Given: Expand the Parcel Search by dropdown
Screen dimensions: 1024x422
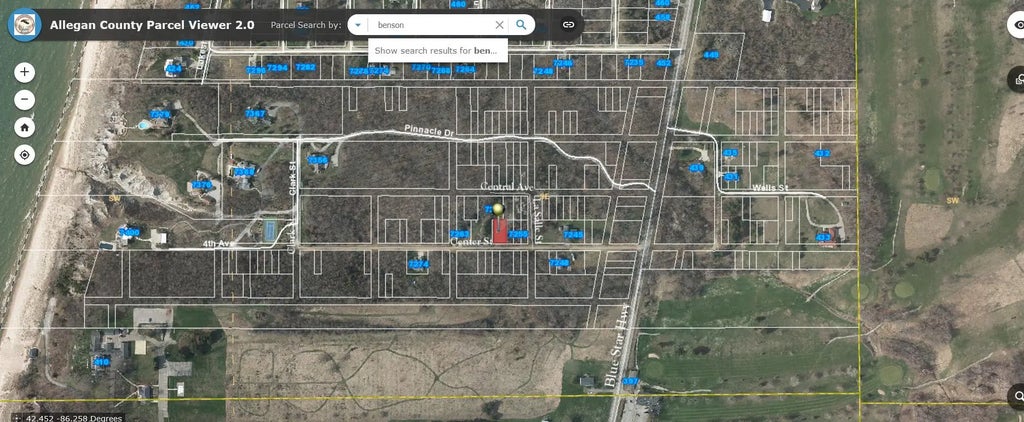Looking at the screenshot, I should pyautogui.click(x=357, y=25).
